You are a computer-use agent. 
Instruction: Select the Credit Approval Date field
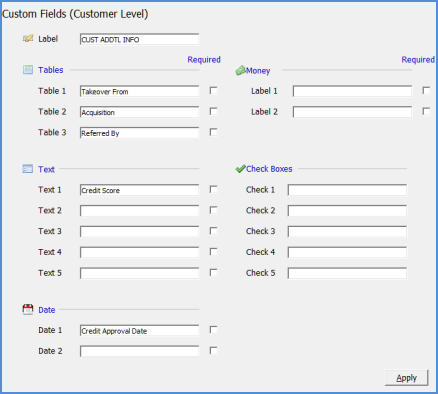pyautogui.click(x=139, y=331)
